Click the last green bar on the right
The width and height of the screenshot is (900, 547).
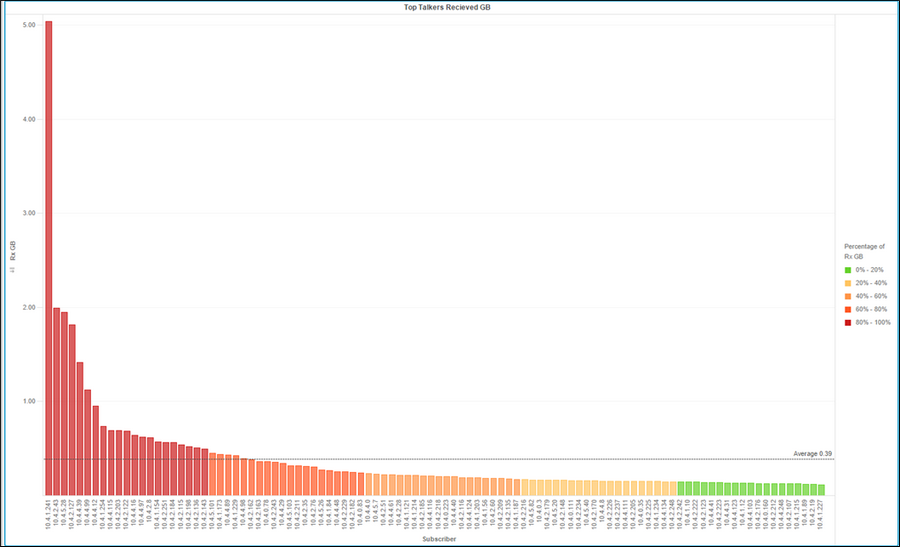[x=822, y=490]
